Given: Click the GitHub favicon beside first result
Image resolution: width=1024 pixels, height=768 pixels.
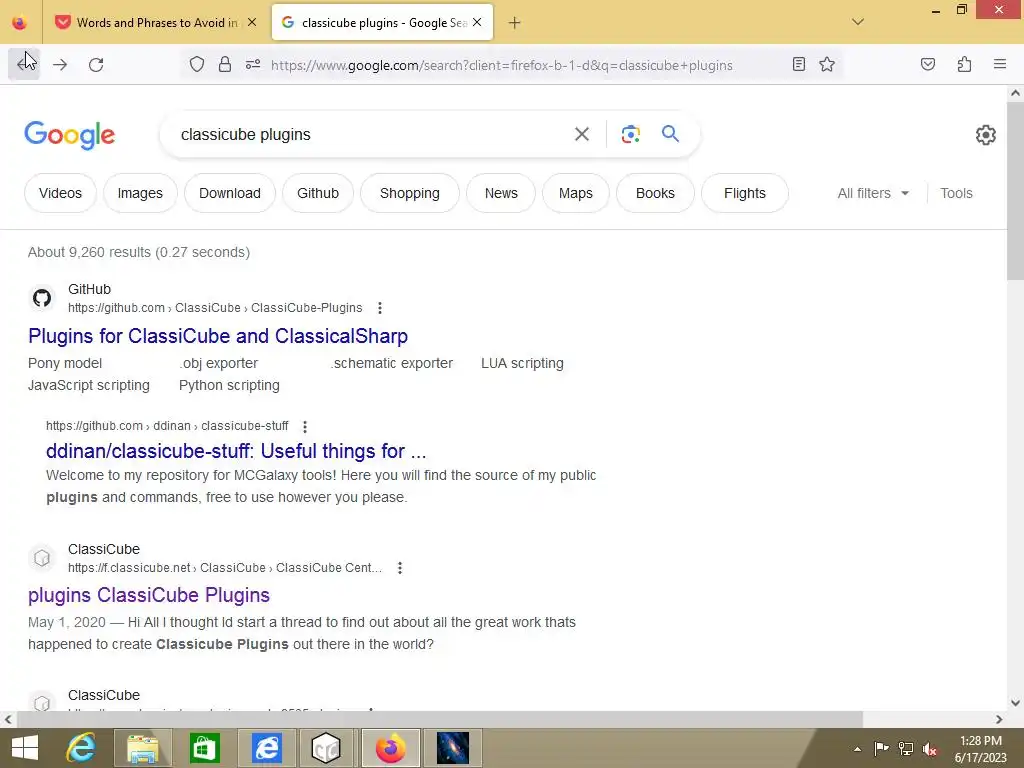Looking at the screenshot, I should point(42,298).
